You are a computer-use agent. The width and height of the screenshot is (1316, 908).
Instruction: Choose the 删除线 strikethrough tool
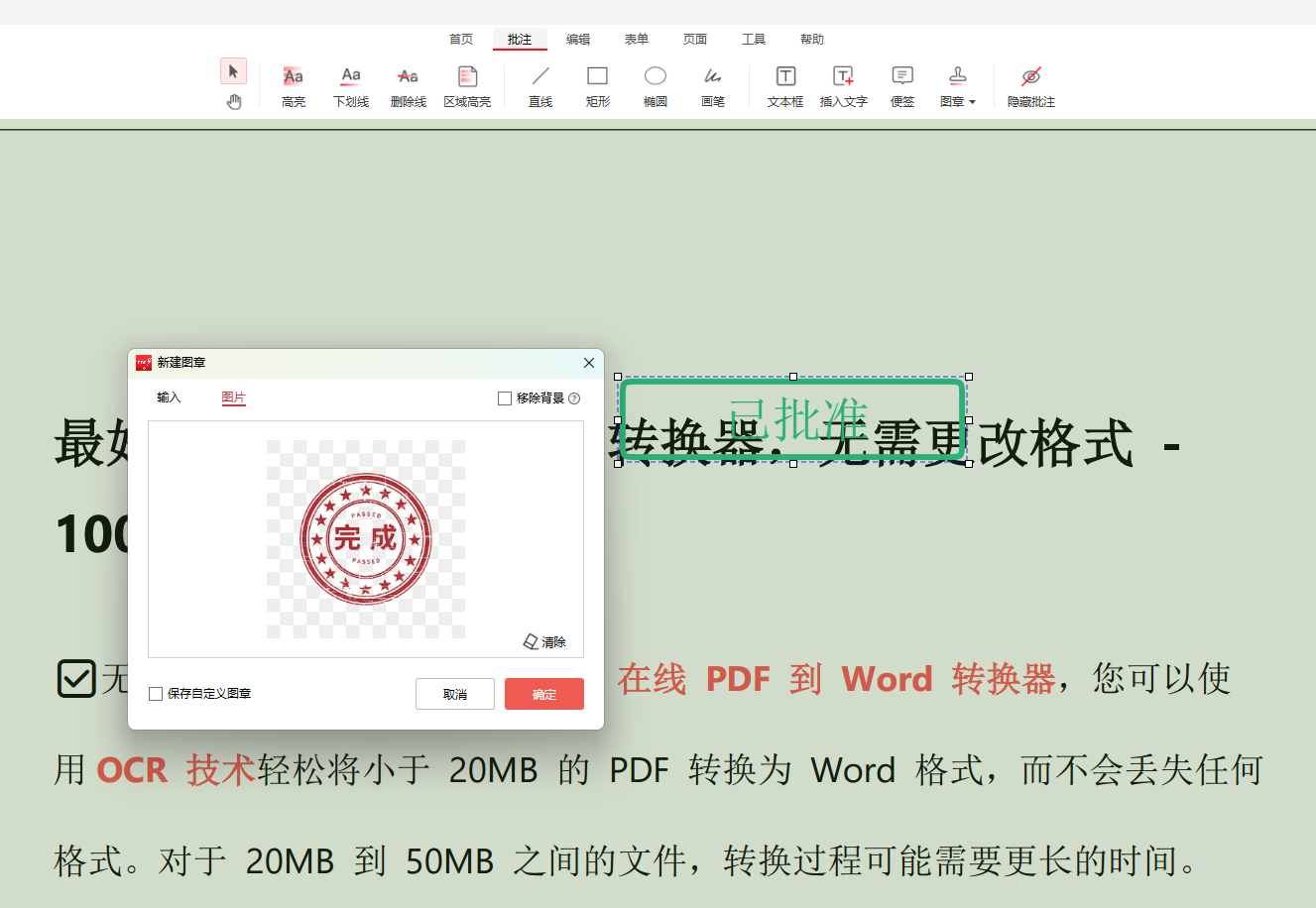(409, 86)
